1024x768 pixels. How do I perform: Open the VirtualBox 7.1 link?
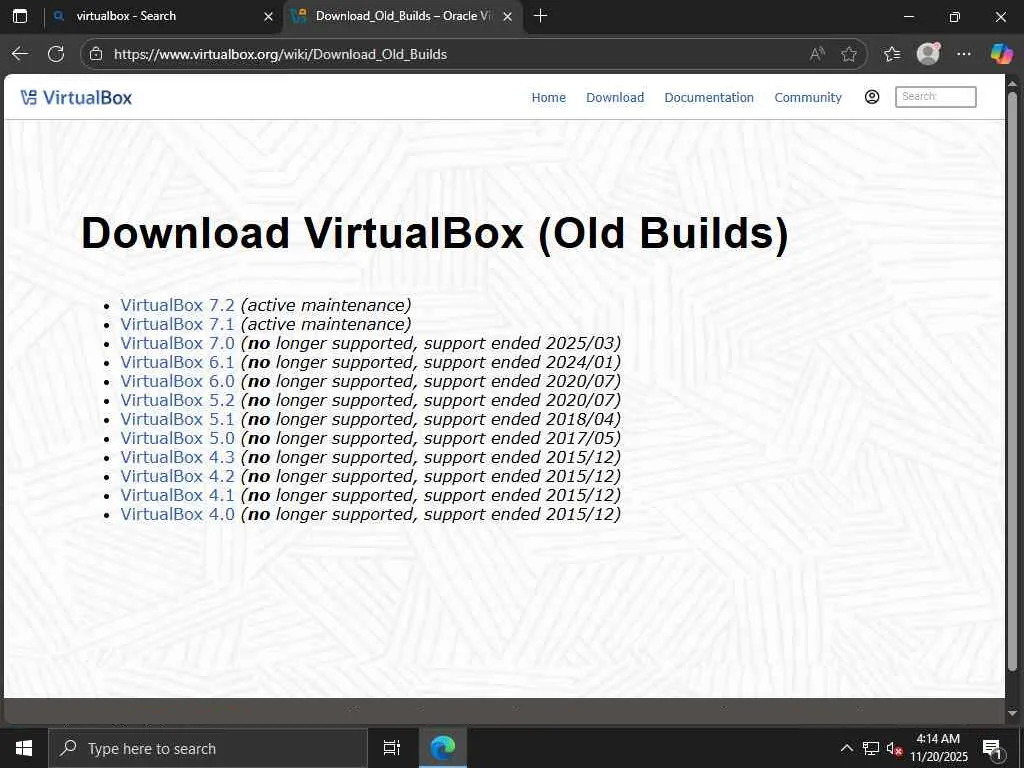(x=177, y=324)
